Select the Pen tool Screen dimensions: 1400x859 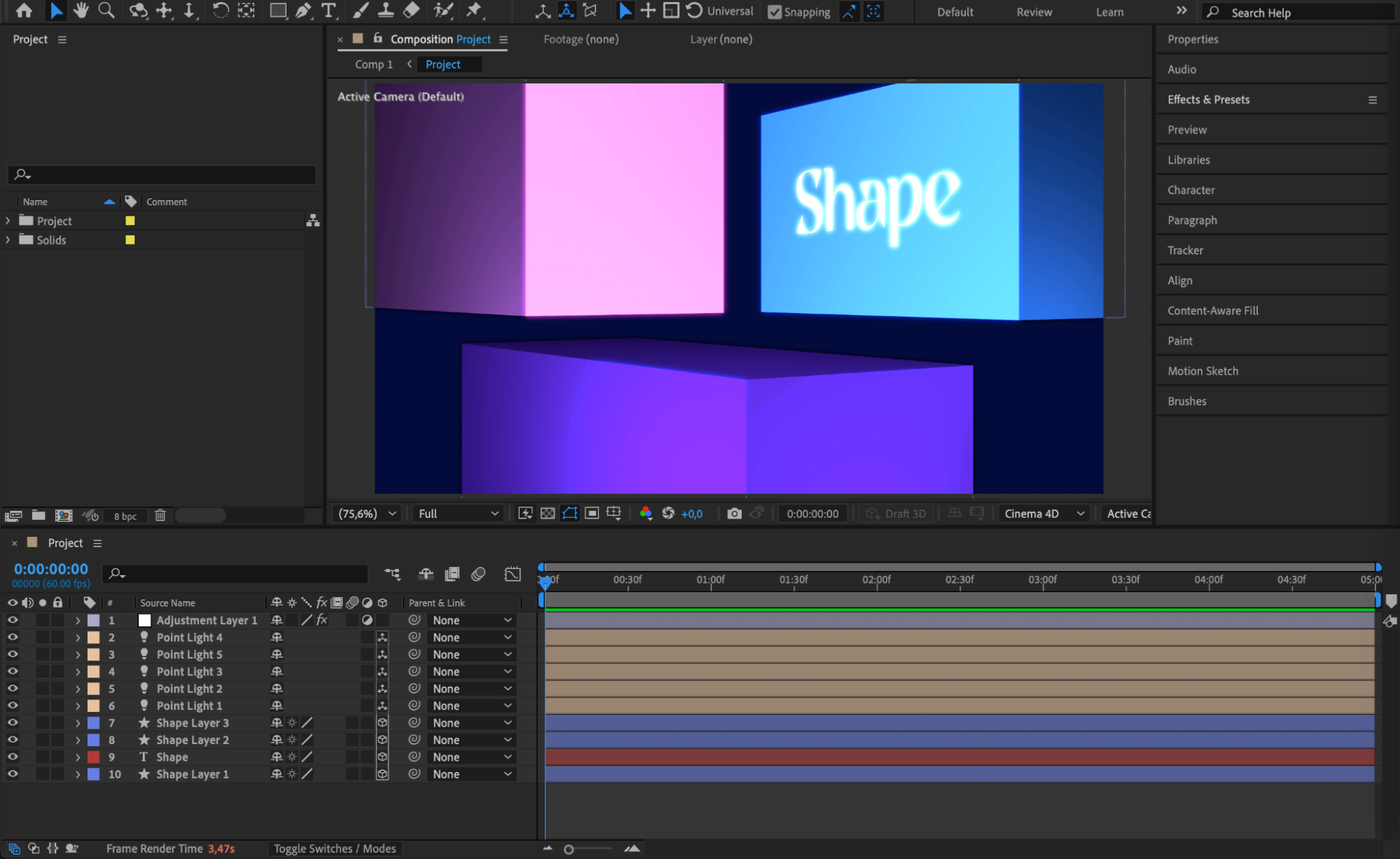[x=303, y=11]
